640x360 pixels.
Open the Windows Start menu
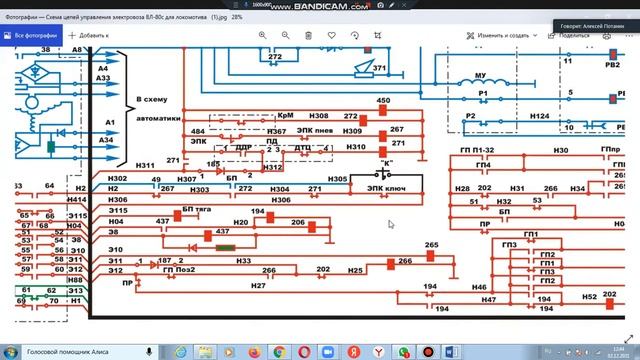pyautogui.click(x=10, y=352)
